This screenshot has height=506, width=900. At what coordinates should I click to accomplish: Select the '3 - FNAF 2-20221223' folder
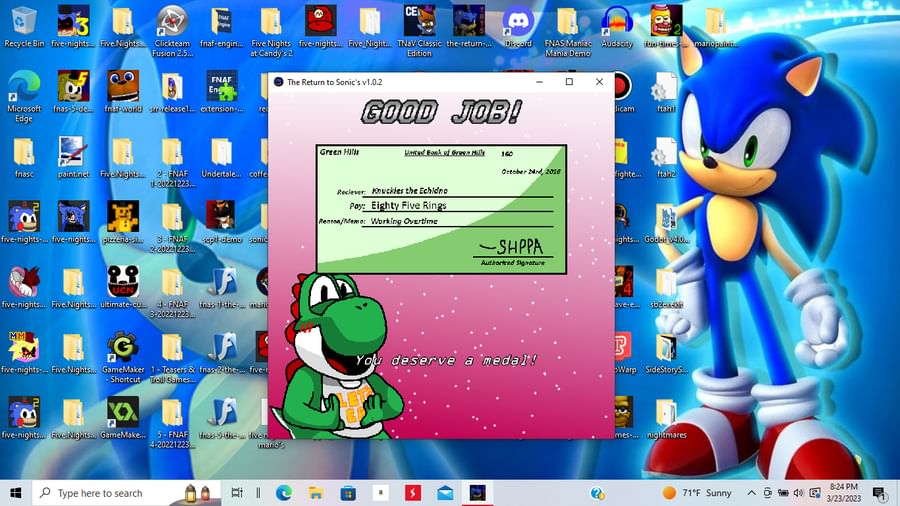[172, 227]
